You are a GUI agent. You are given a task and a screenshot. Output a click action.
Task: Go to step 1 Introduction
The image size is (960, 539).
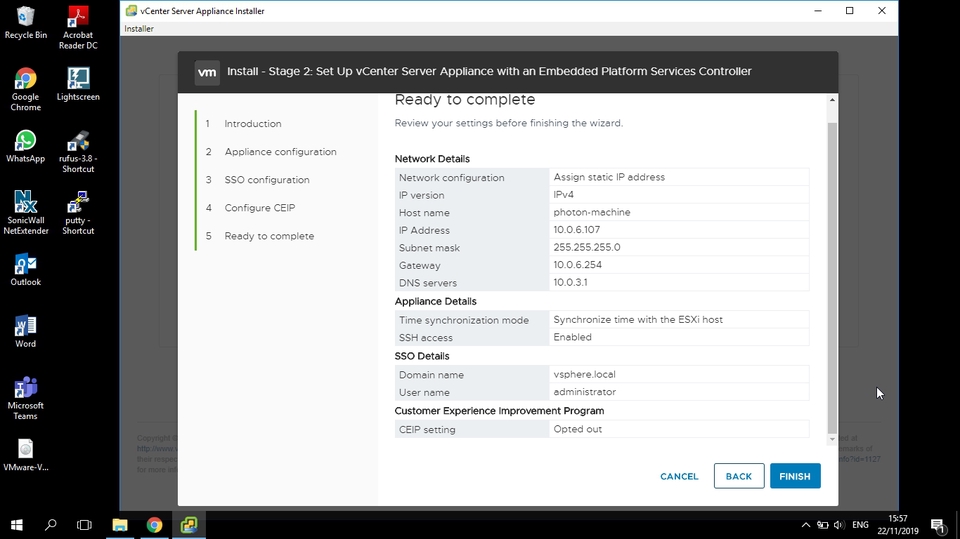[x=252, y=124]
